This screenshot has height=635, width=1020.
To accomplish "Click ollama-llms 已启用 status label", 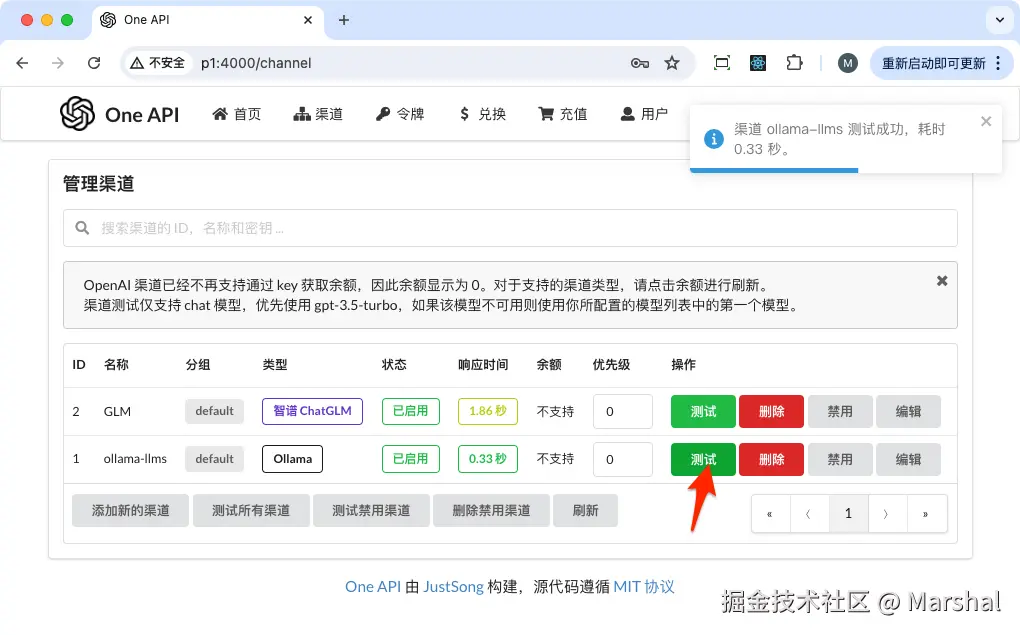I will point(410,459).
